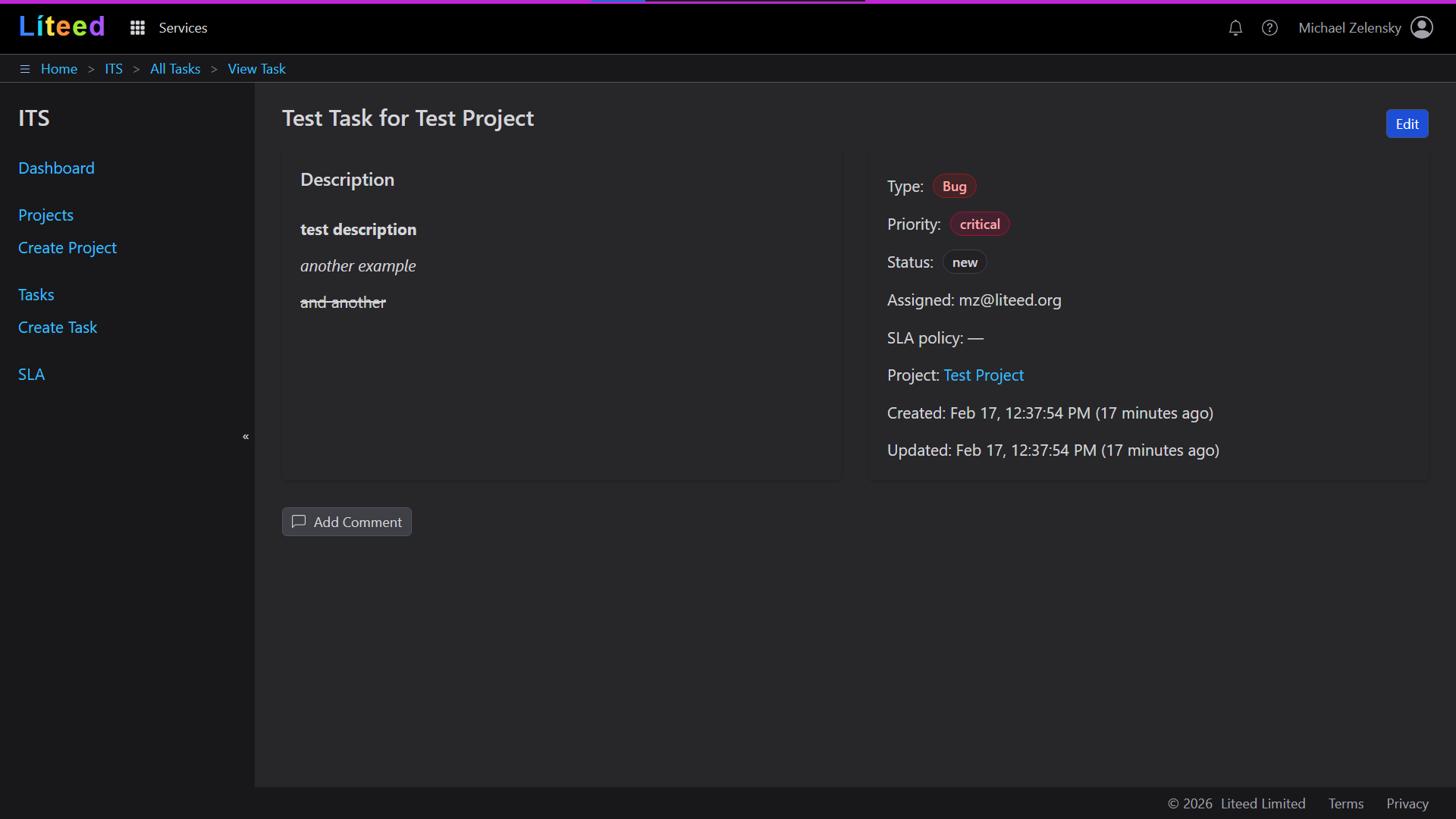Collapse the sidebar with double chevron
Screen dimensions: 1456x819
(x=246, y=437)
